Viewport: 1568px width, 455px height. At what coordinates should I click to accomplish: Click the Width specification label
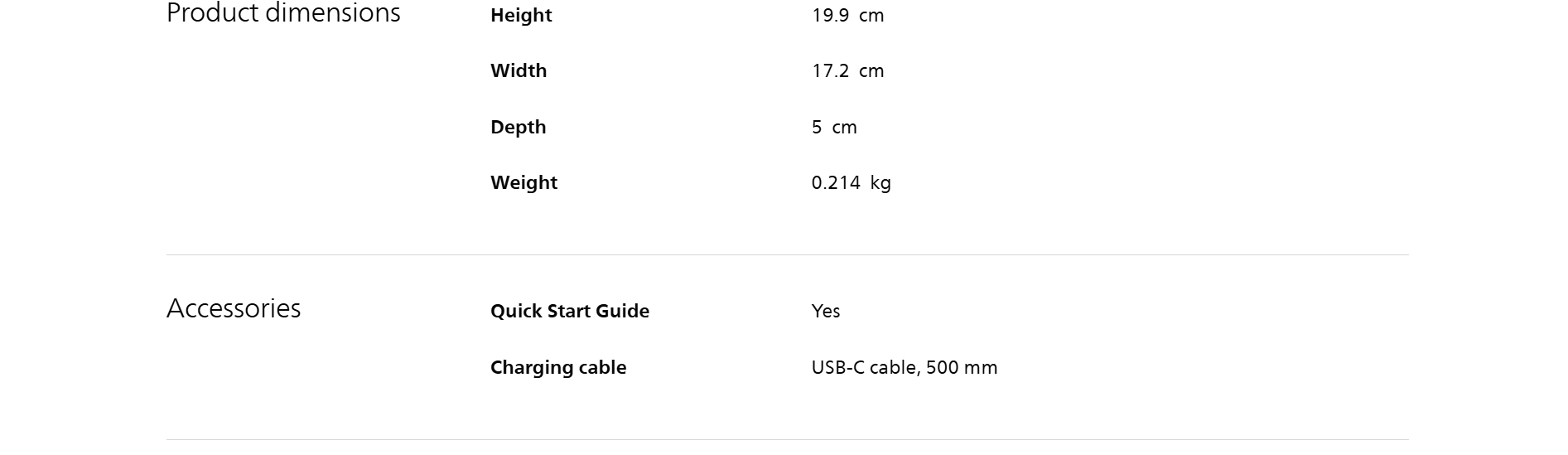pyautogui.click(x=519, y=71)
